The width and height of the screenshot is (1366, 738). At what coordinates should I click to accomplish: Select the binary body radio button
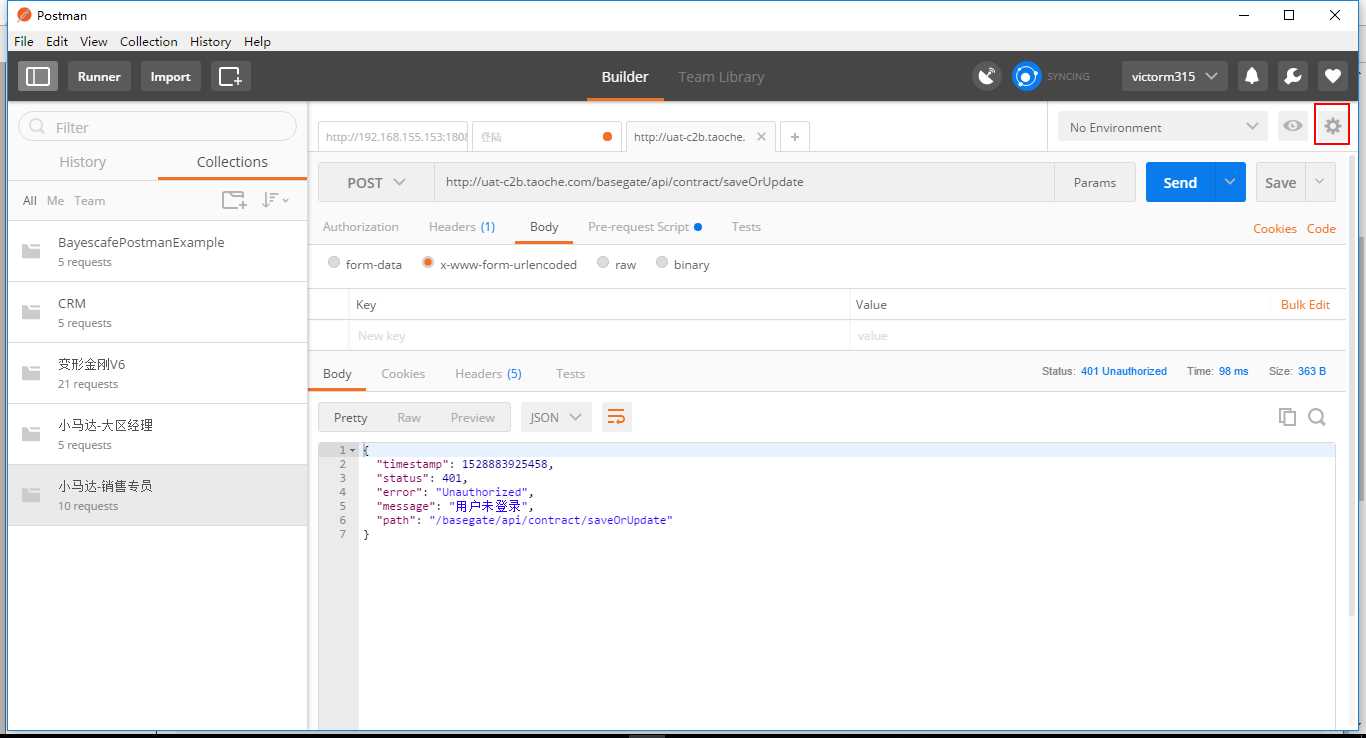(662, 263)
